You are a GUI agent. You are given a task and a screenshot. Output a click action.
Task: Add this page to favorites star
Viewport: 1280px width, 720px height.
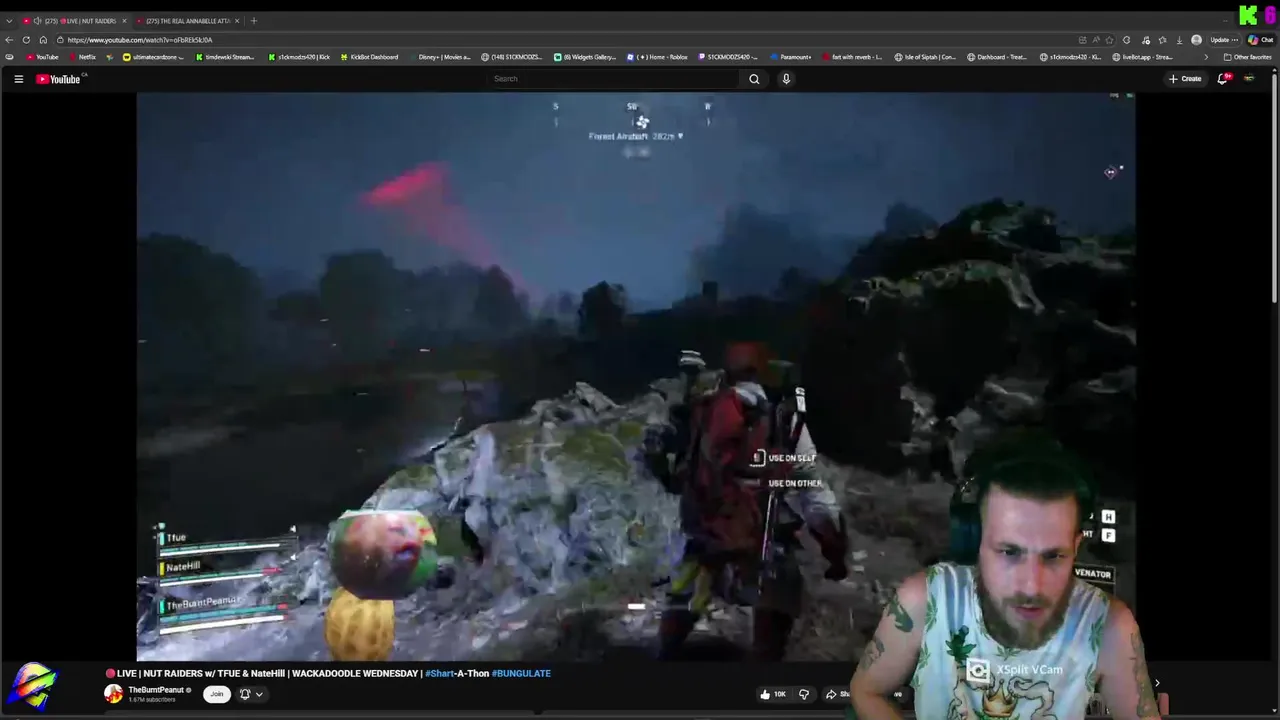[x=1109, y=40]
